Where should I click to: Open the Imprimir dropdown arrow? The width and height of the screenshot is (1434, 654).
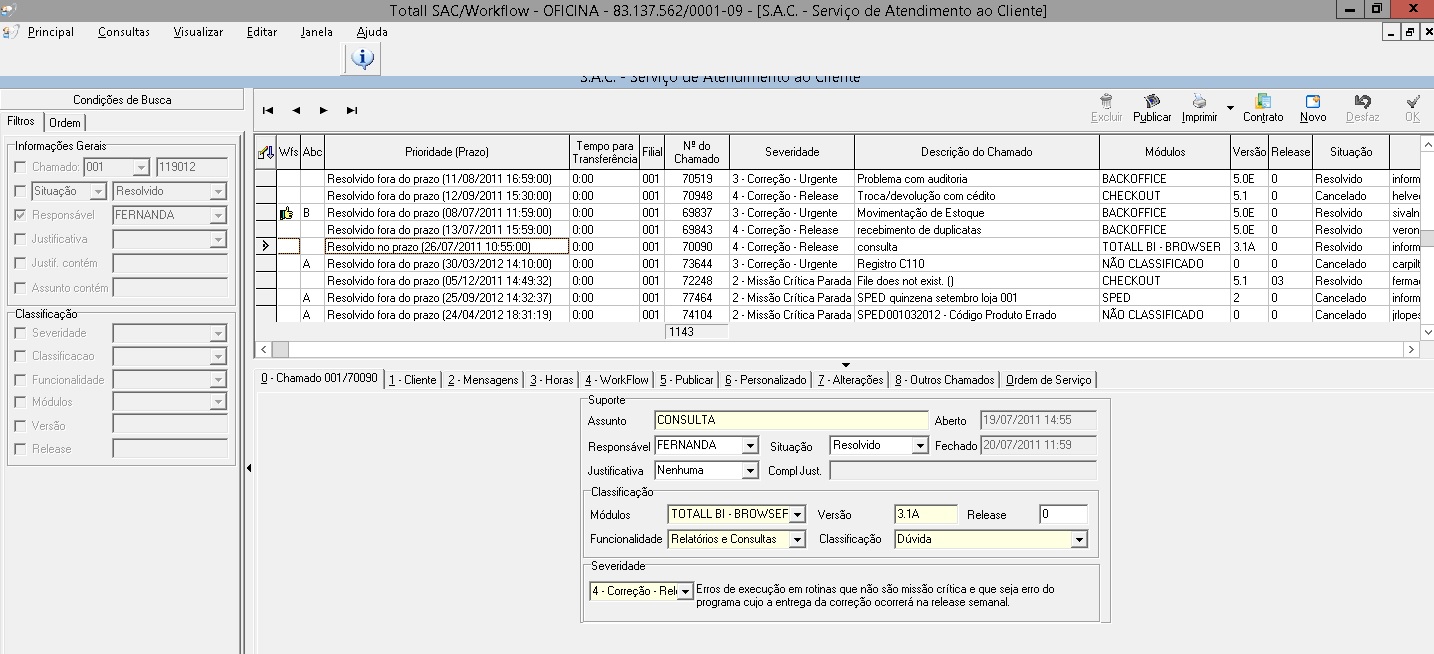coord(1230,107)
